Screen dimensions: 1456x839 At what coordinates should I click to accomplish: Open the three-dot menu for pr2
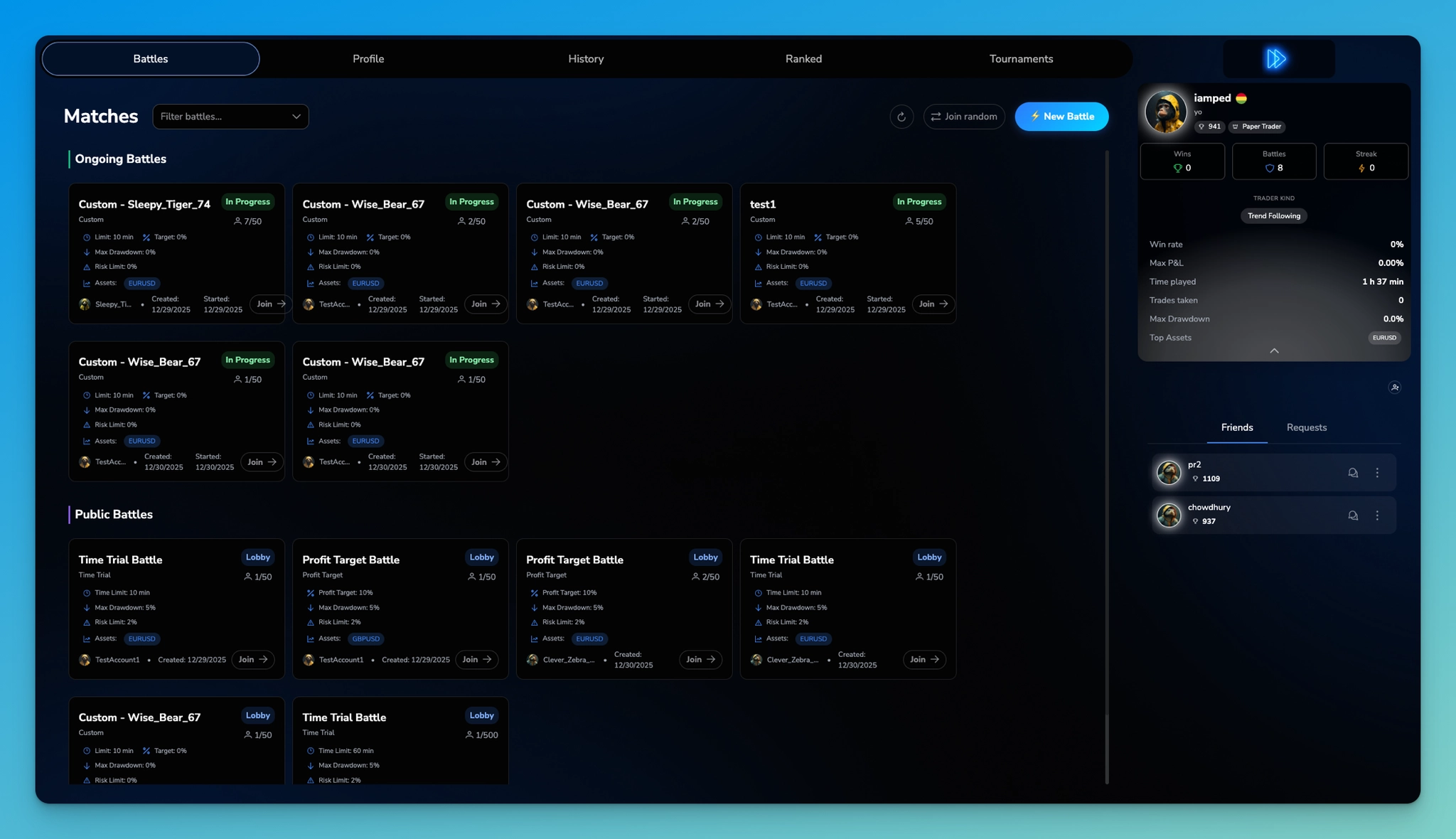click(1377, 473)
